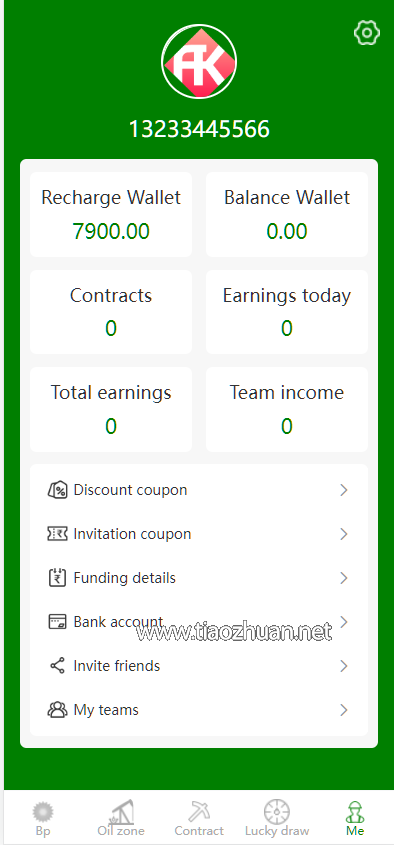View the Team income card
The image size is (394, 845).
tap(287, 410)
